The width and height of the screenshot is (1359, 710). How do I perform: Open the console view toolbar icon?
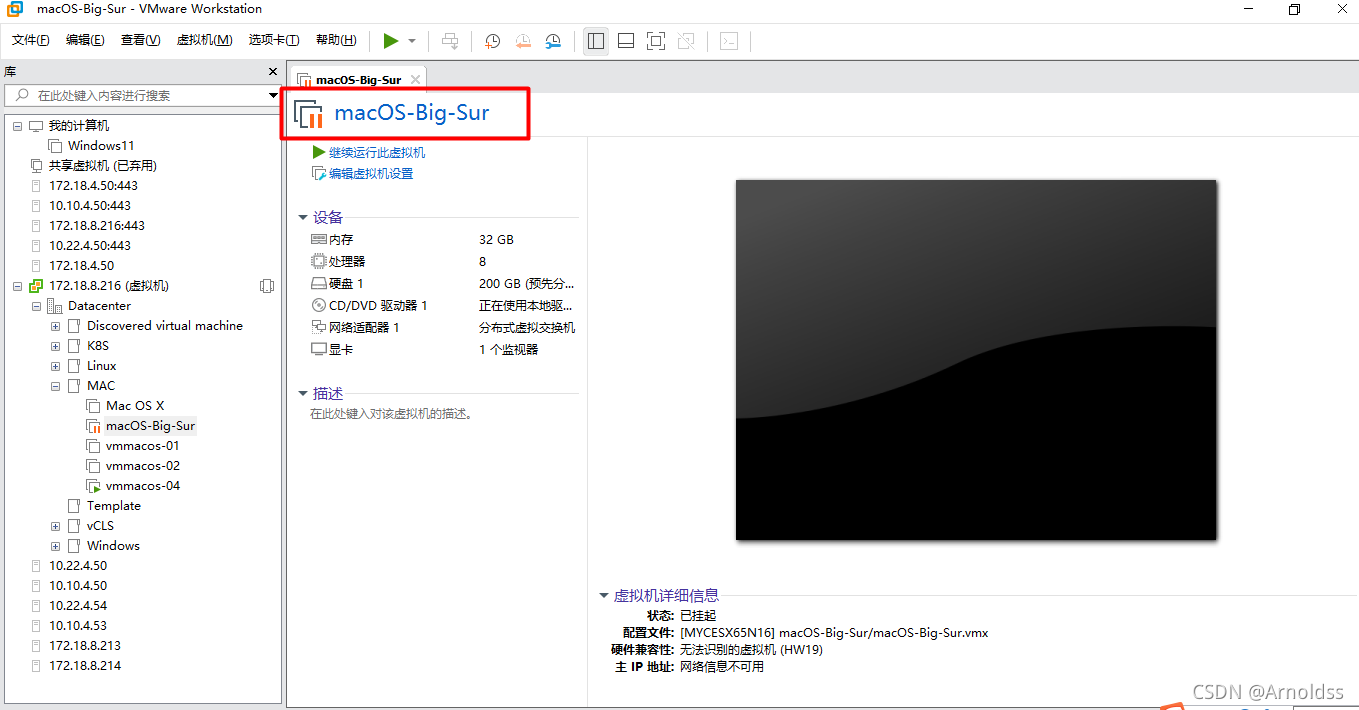point(730,41)
